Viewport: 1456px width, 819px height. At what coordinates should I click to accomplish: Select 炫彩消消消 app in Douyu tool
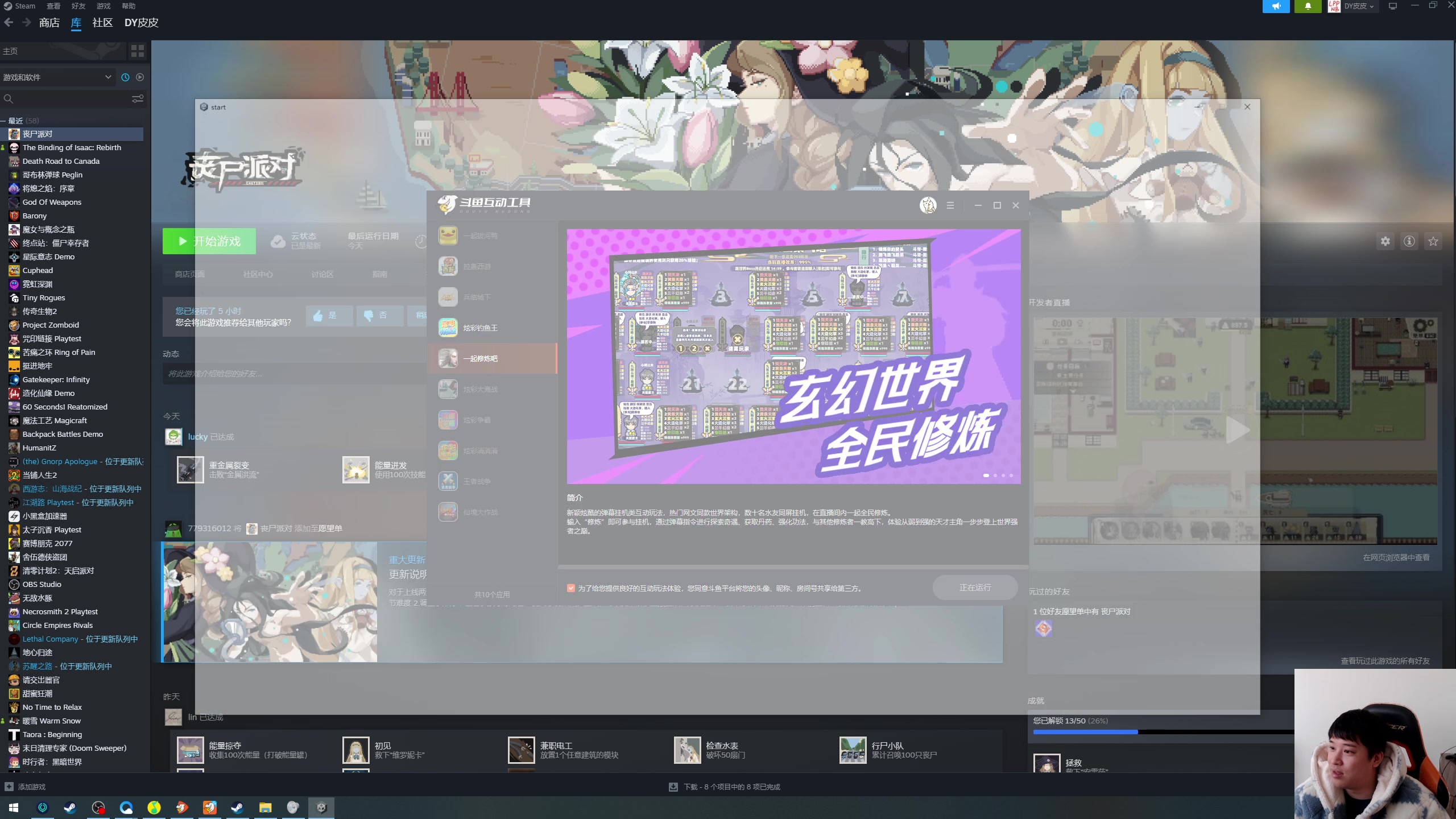pyautogui.click(x=492, y=450)
